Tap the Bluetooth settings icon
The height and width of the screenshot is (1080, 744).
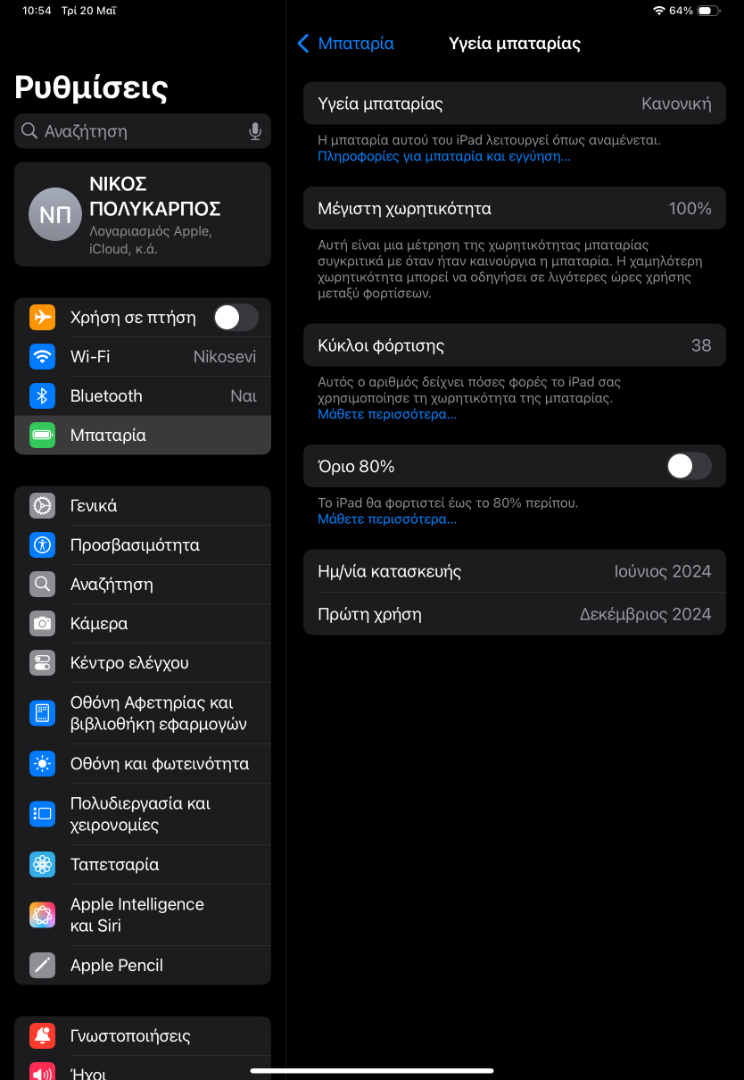(42, 395)
